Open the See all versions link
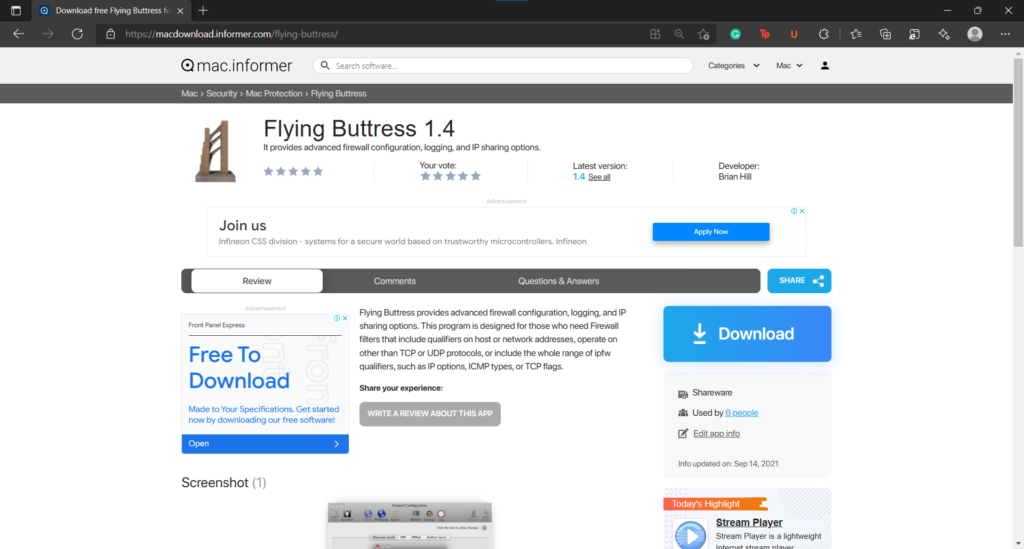The image size is (1024, 549). pos(599,177)
